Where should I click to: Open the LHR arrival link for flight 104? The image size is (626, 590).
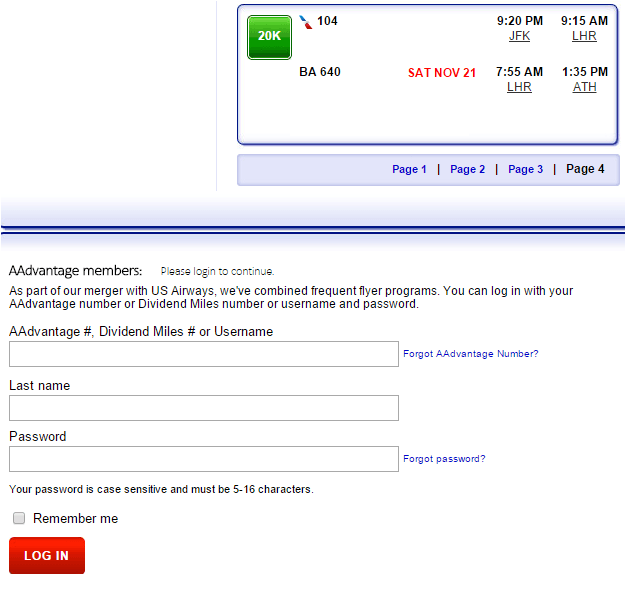[x=584, y=36]
